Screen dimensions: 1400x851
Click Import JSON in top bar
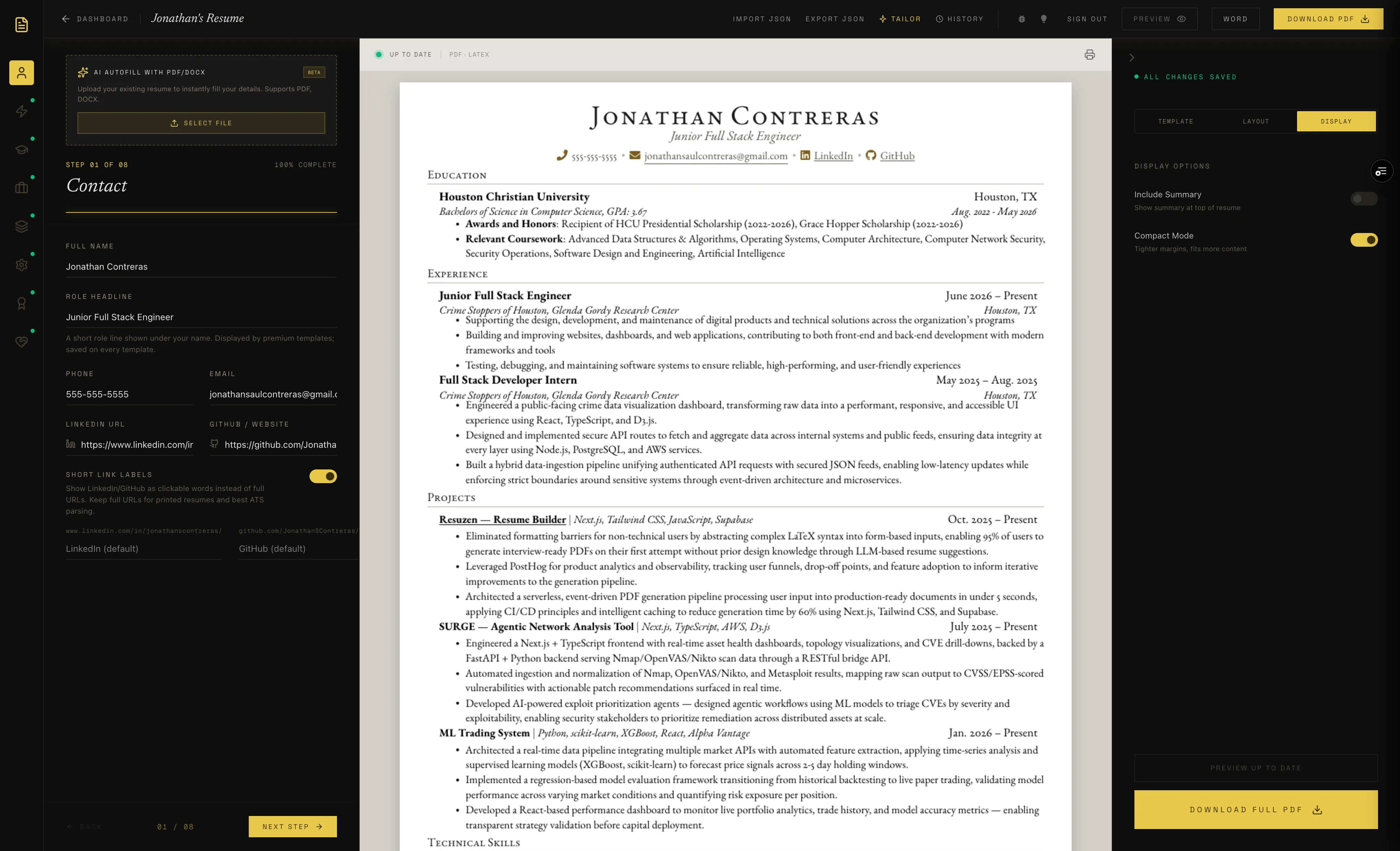[x=761, y=19]
